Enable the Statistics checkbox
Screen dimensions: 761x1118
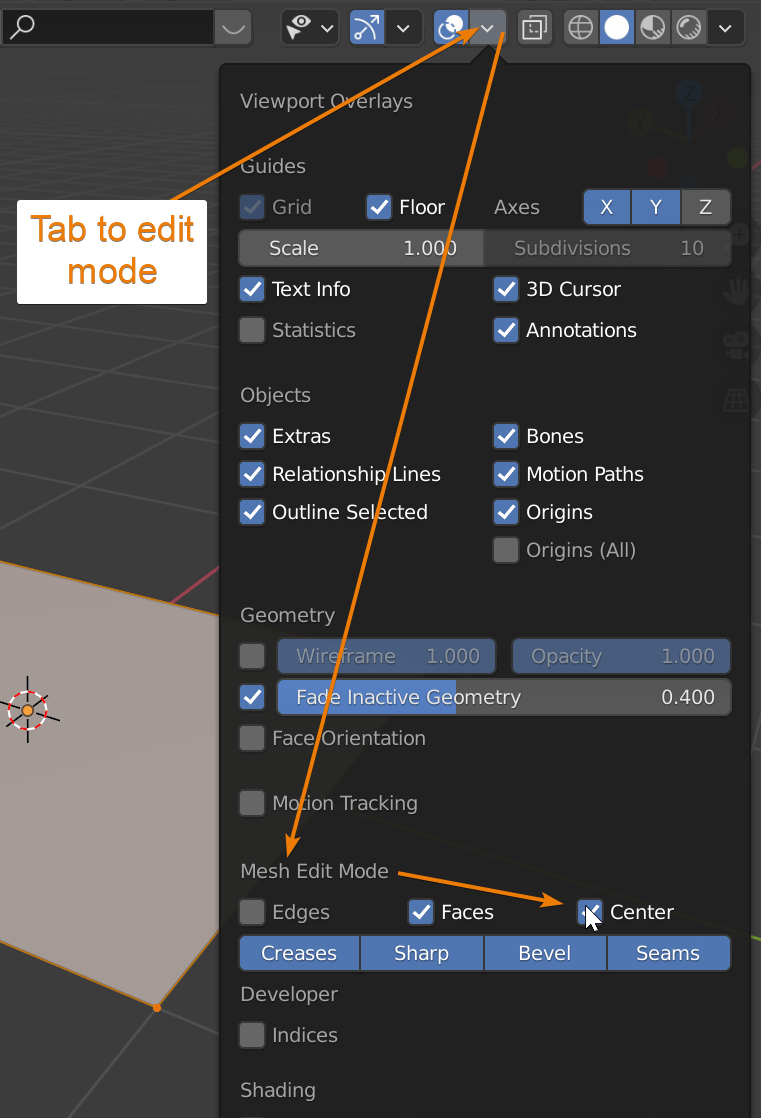coord(252,330)
